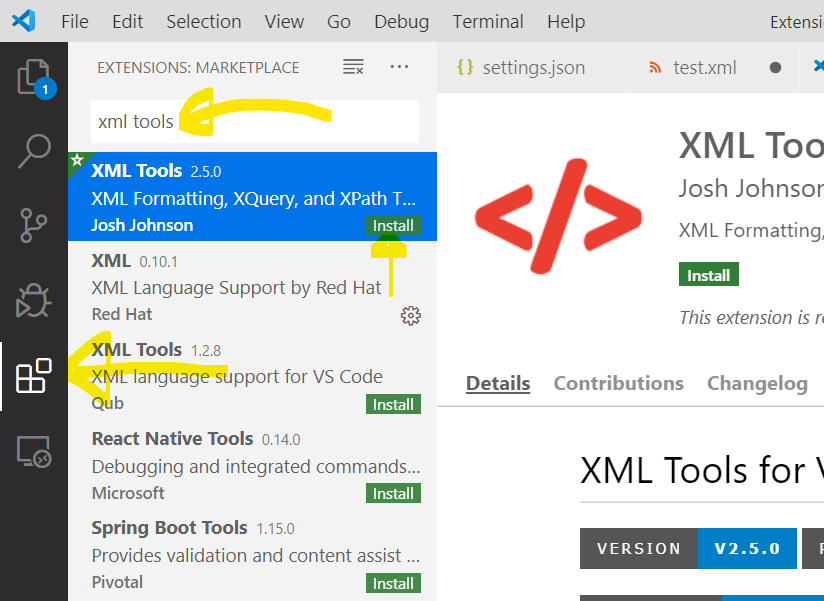Open the Debug menu
Image resolution: width=824 pixels, height=601 pixels.
401,22
